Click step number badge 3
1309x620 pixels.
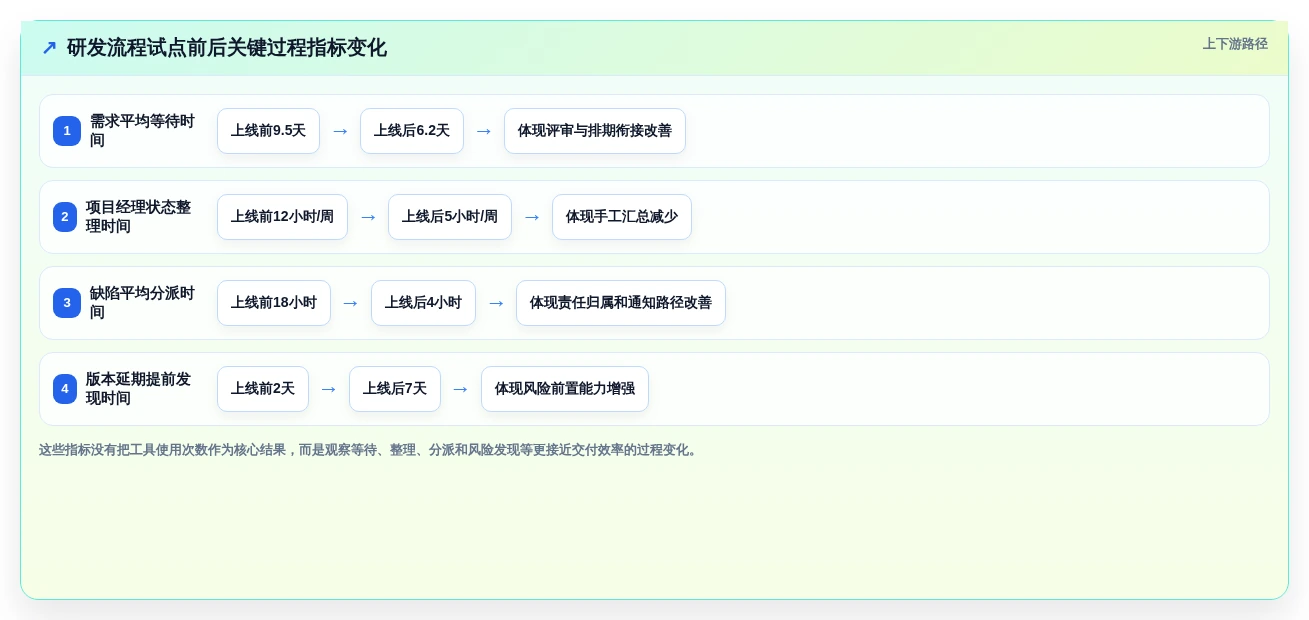point(67,303)
